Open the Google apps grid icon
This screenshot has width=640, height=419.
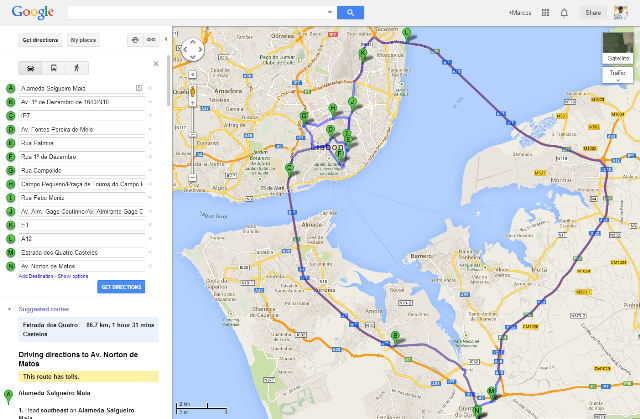point(545,13)
